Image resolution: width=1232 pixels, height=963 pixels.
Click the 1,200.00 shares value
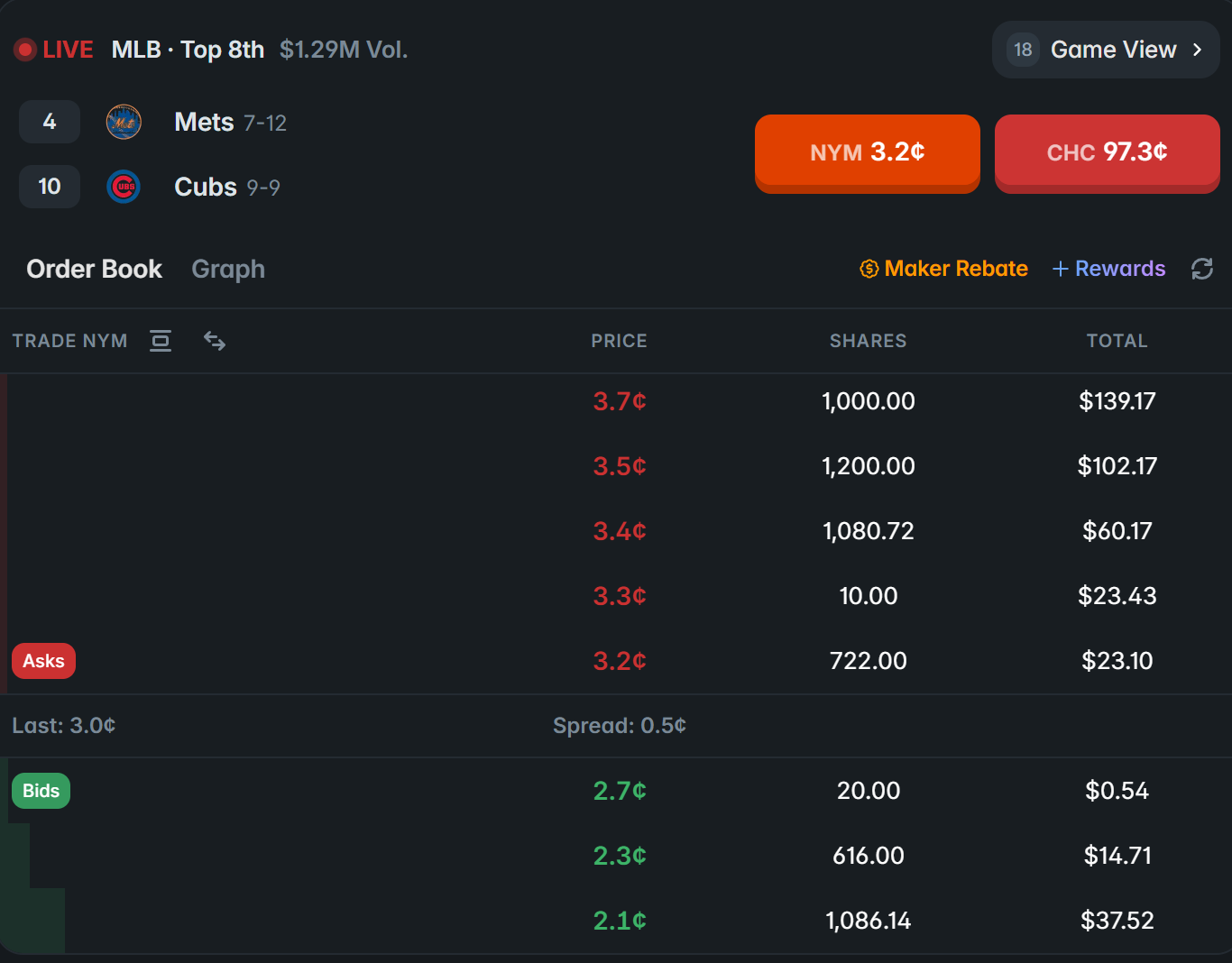click(x=869, y=466)
